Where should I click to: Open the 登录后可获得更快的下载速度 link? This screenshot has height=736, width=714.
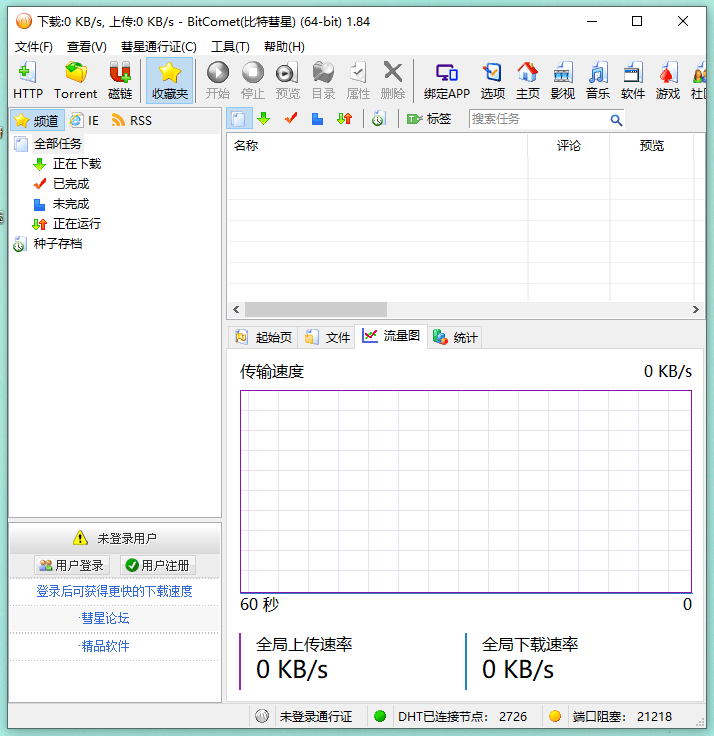tap(115, 591)
